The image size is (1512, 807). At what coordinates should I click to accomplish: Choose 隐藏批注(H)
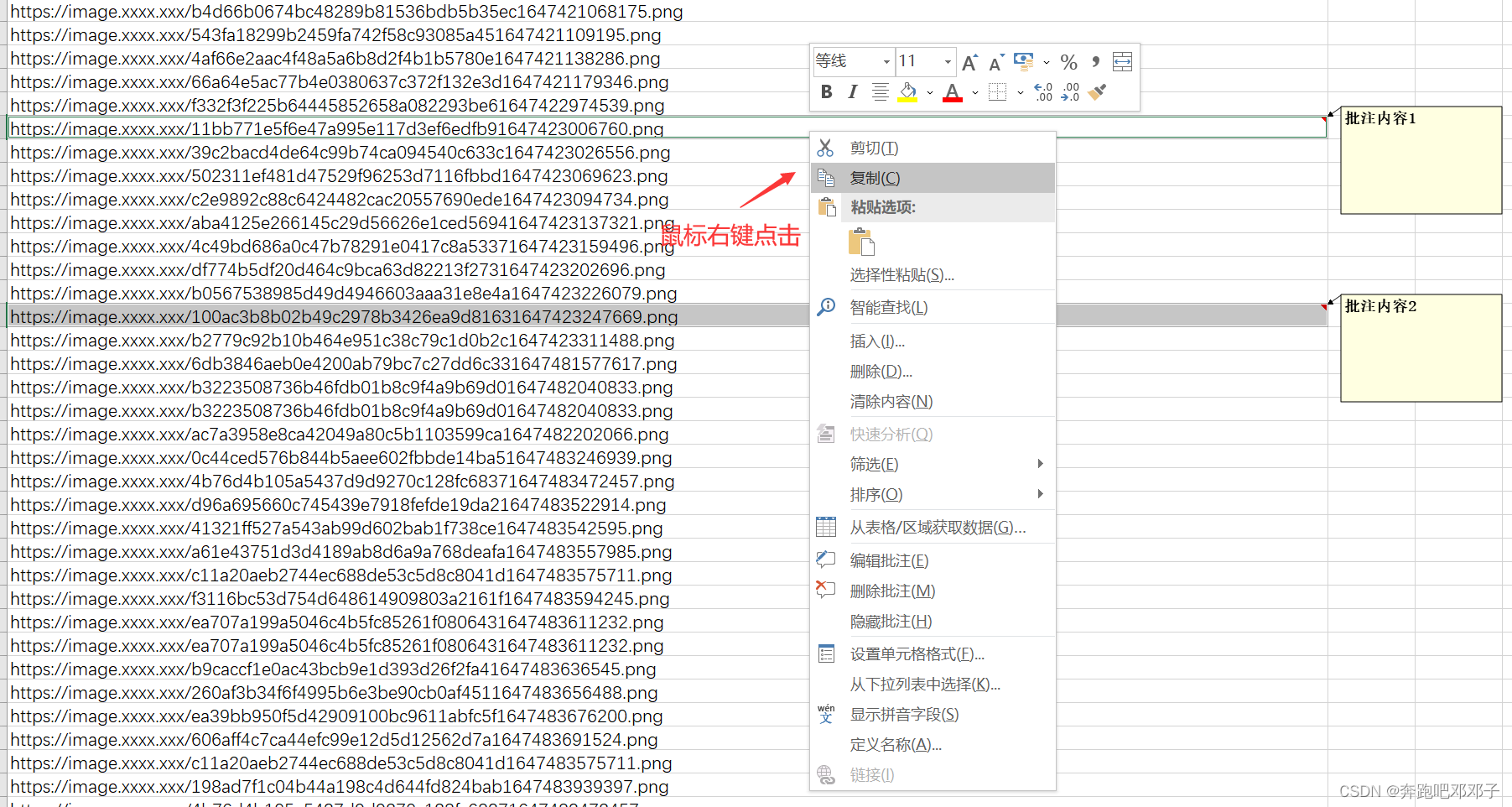[933, 622]
